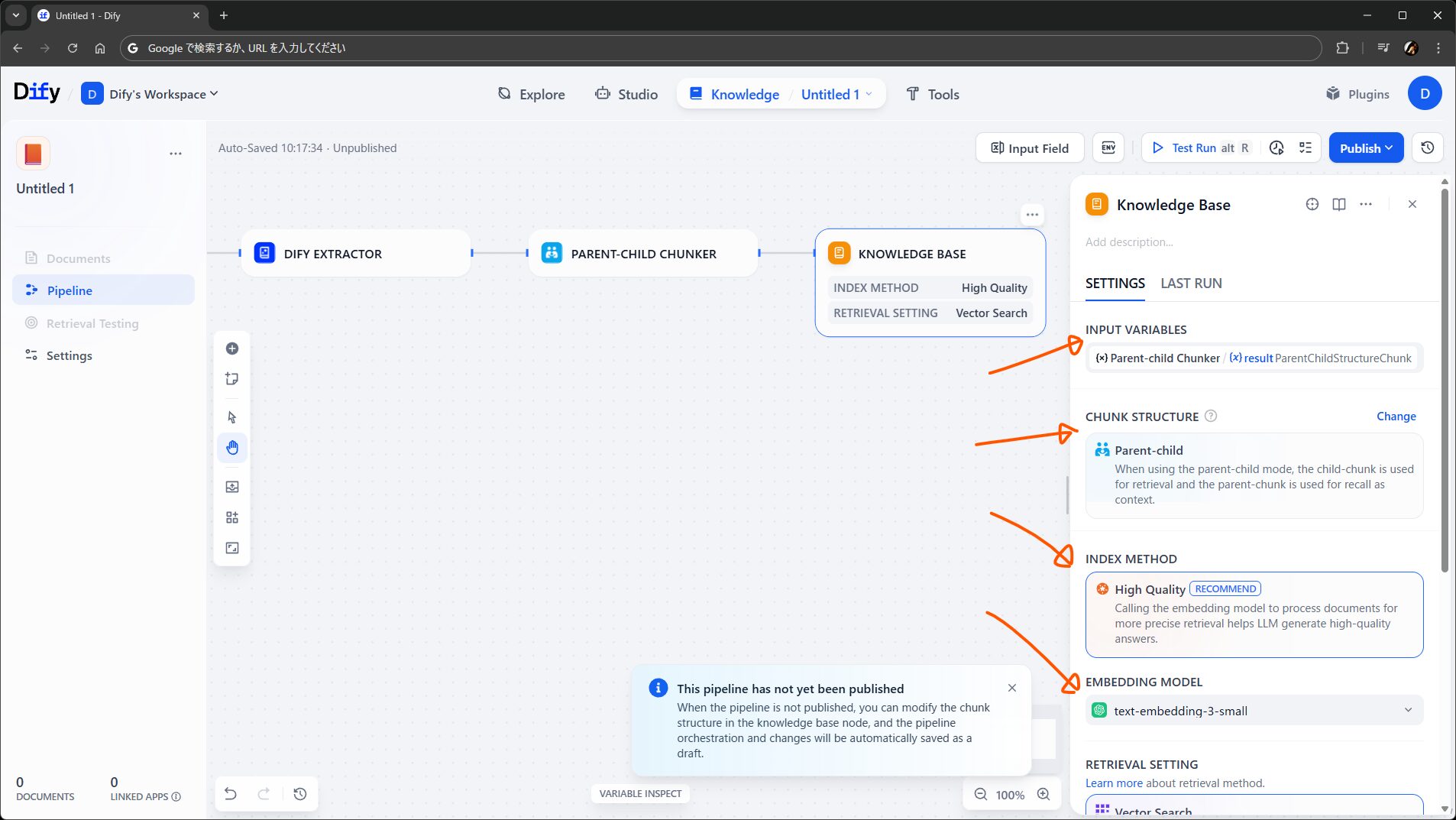The width and height of the screenshot is (1456, 820).
Task: Open version history clock icon in toolbar
Action: tap(1427, 148)
